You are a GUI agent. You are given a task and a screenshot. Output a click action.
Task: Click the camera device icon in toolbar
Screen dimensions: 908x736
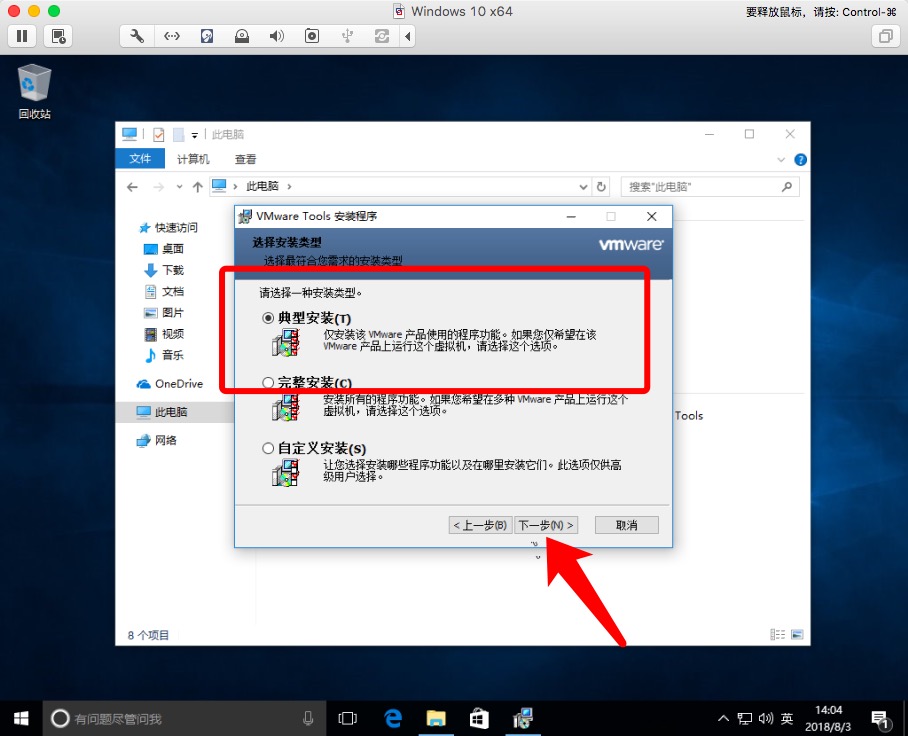312,36
